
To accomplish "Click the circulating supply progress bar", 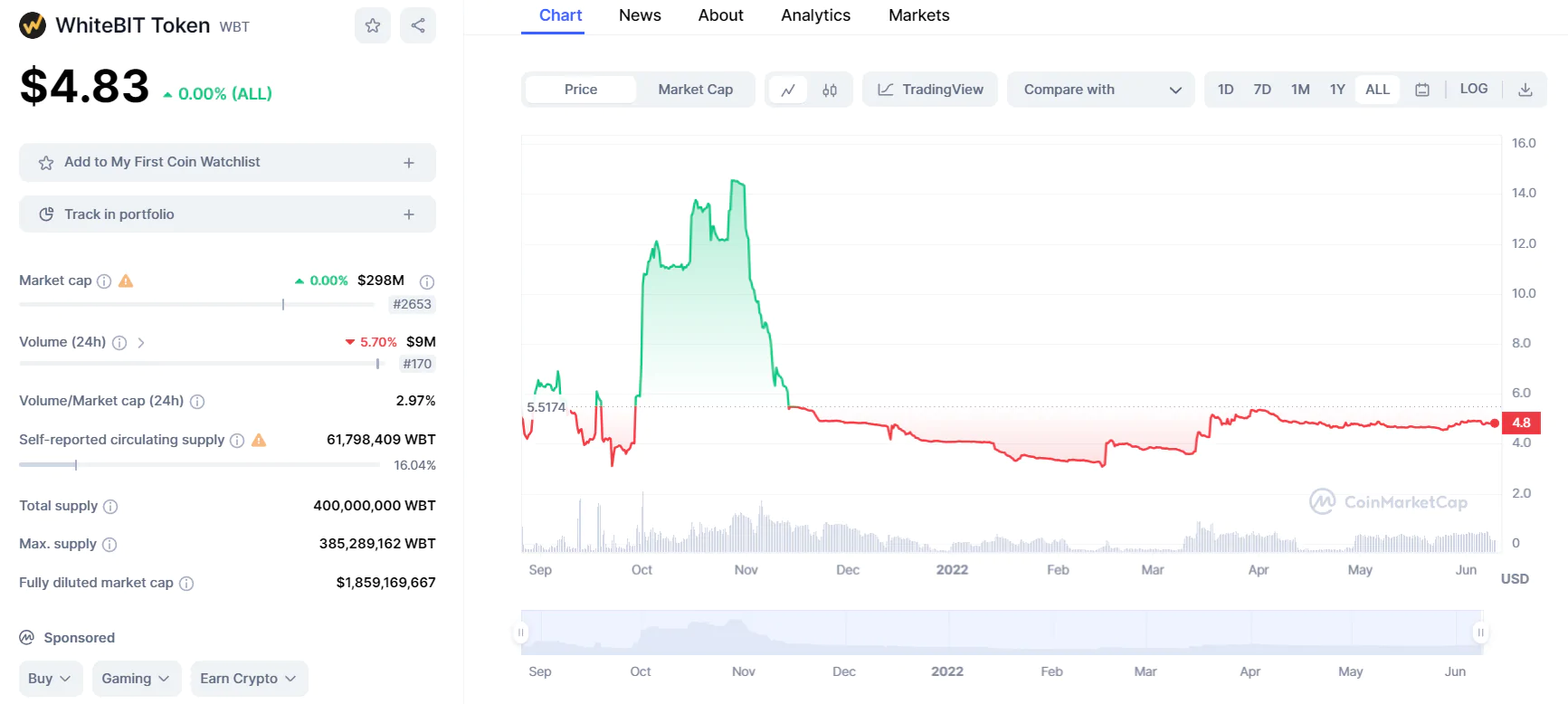I will (199, 465).
